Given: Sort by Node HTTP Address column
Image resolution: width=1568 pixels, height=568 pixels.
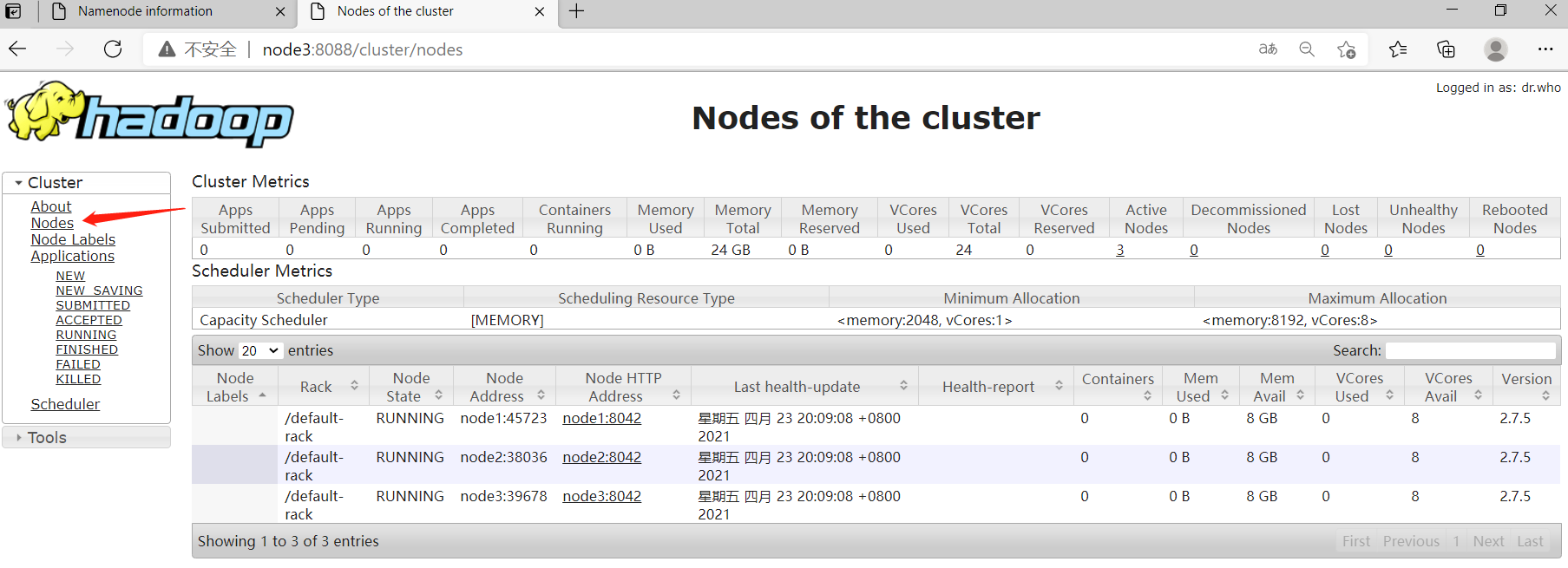Looking at the screenshot, I should [676, 395].
